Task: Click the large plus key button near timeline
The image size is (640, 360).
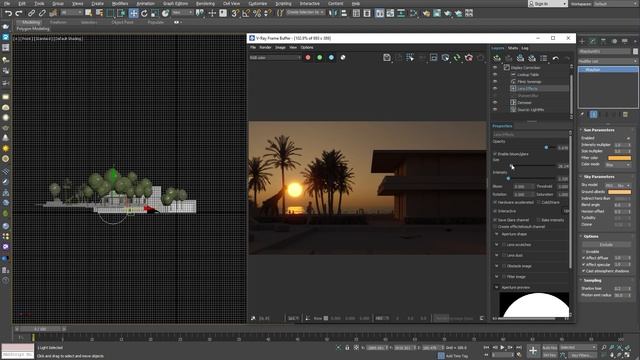Action: pyautogui.click(x=533, y=350)
